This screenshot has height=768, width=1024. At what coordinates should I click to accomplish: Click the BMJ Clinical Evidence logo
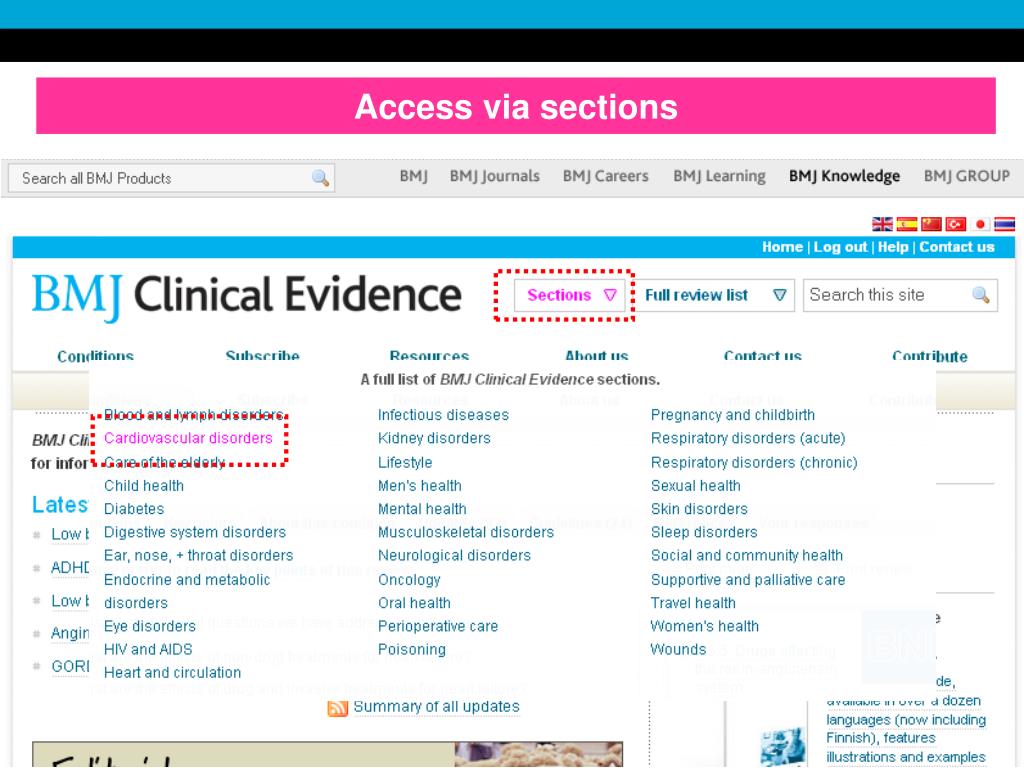[x=247, y=296]
